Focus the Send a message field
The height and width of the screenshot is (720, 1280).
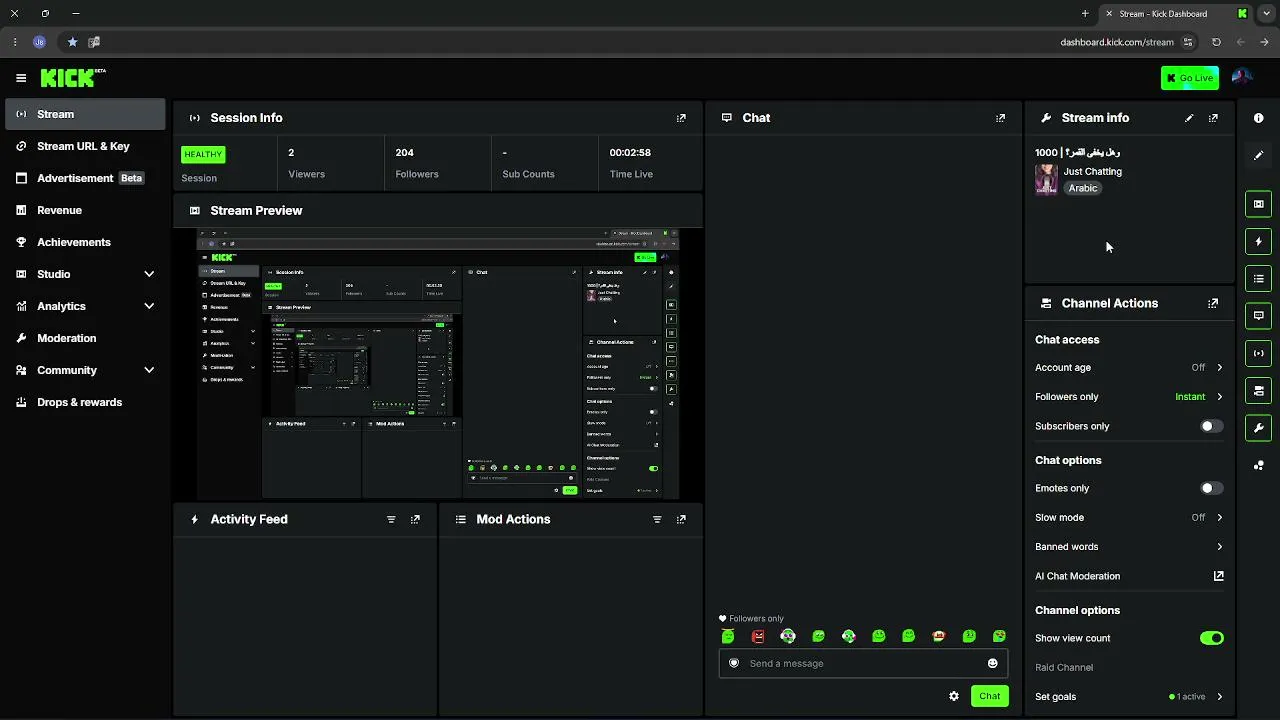pos(863,663)
